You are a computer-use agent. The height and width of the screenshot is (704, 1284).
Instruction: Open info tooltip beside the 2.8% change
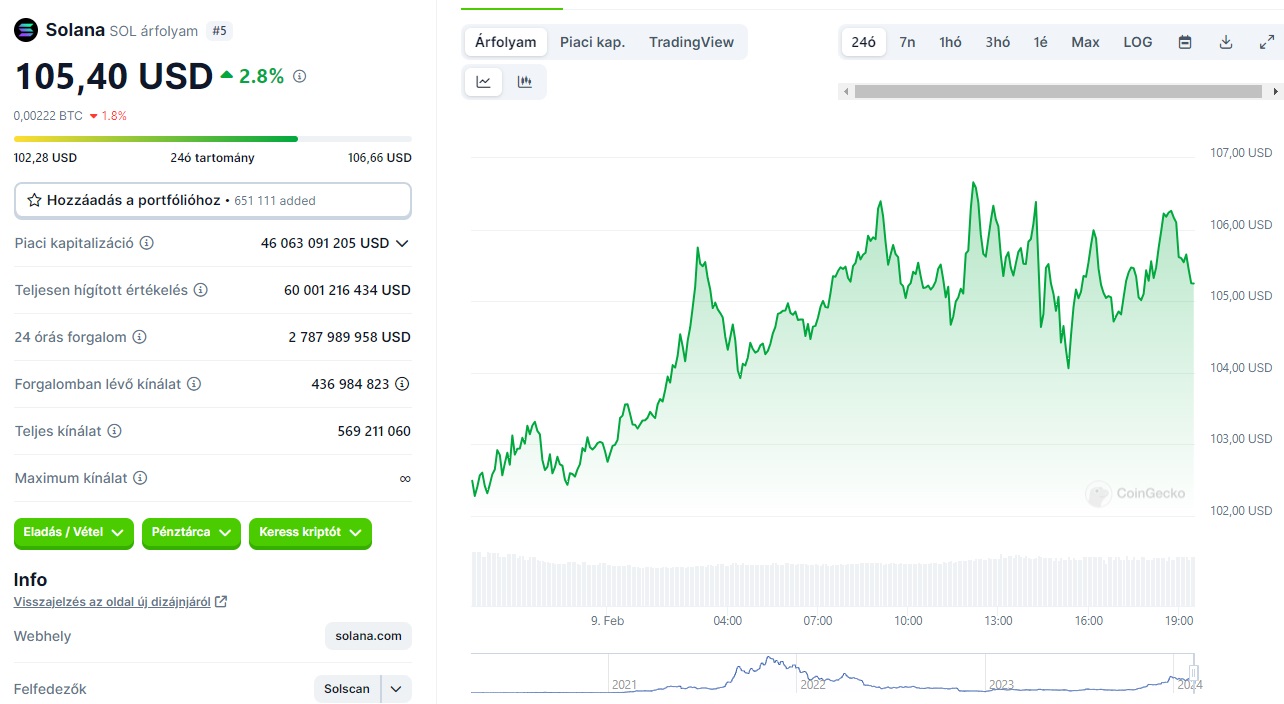coord(299,76)
